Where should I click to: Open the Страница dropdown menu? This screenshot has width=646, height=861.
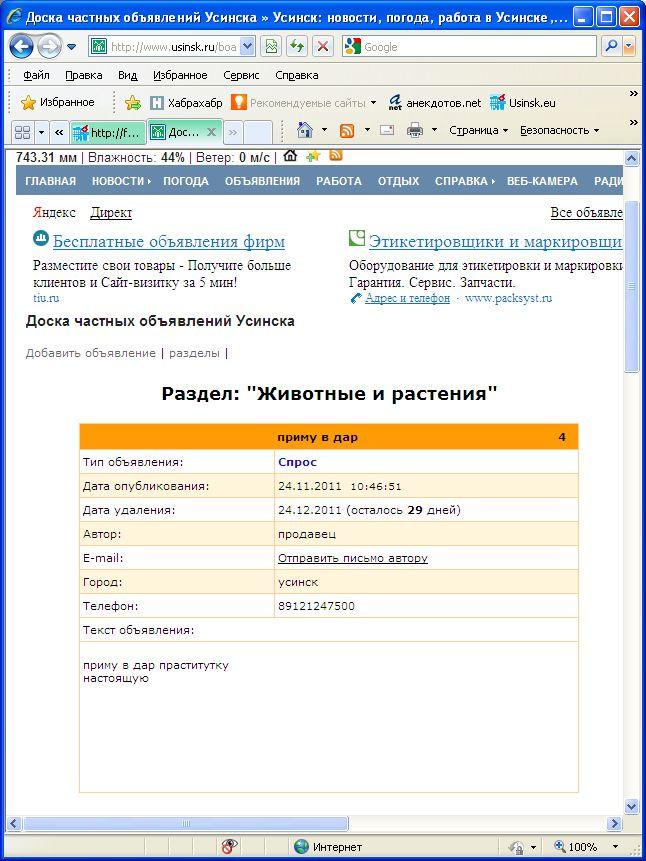click(478, 131)
